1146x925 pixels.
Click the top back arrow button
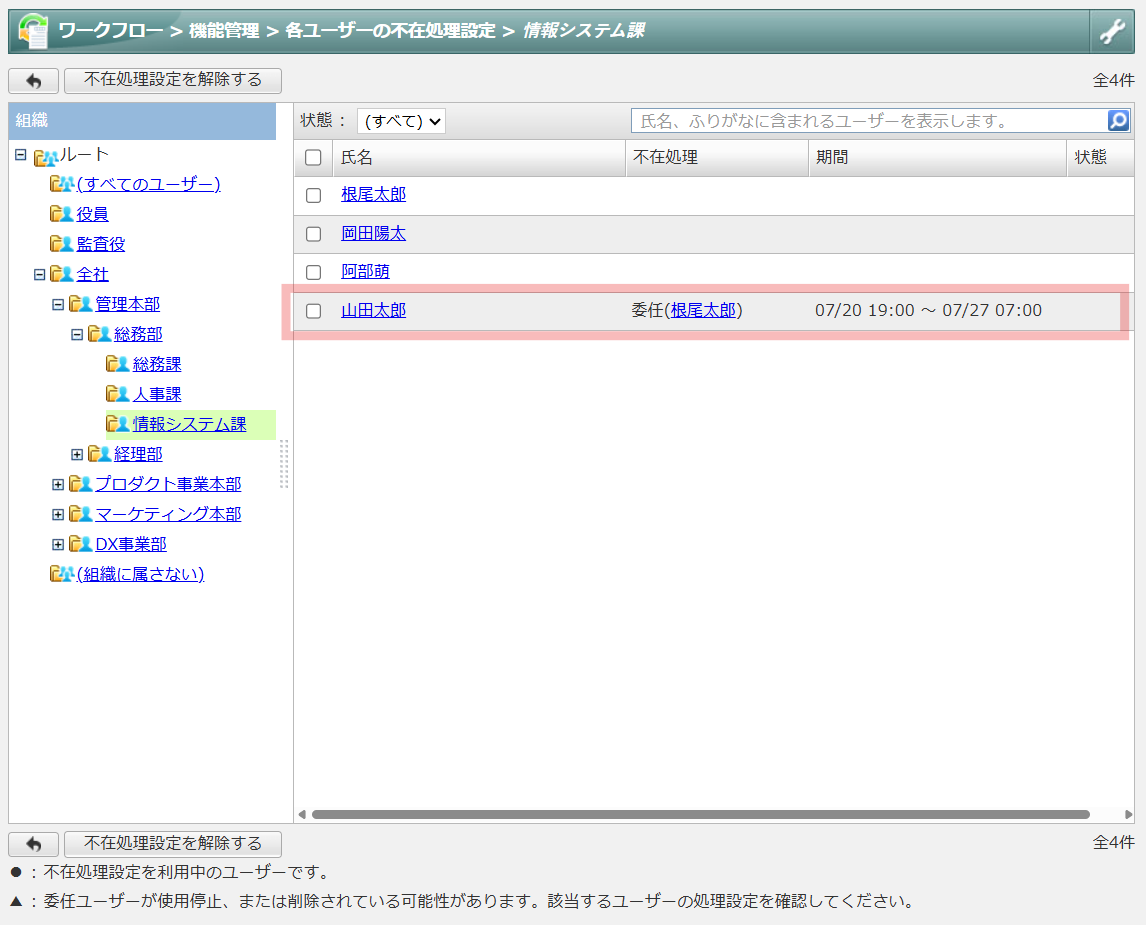pyautogui.click(x=34, y=80)
